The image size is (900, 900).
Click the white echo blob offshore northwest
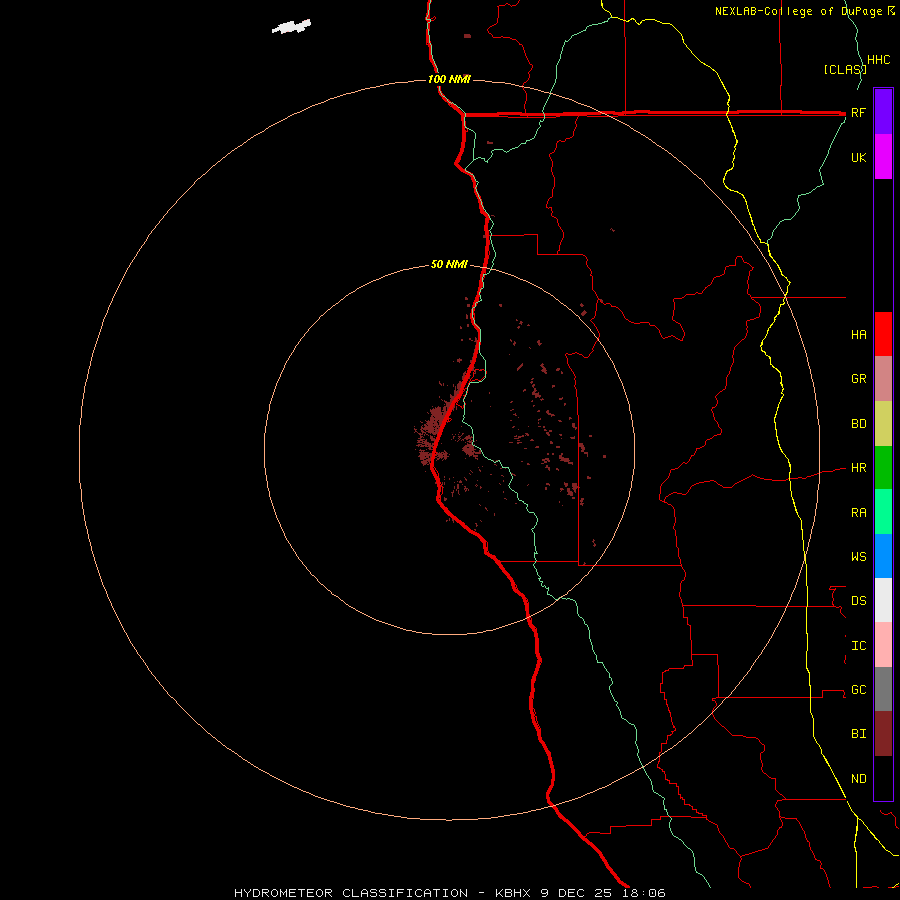(292, 26)
